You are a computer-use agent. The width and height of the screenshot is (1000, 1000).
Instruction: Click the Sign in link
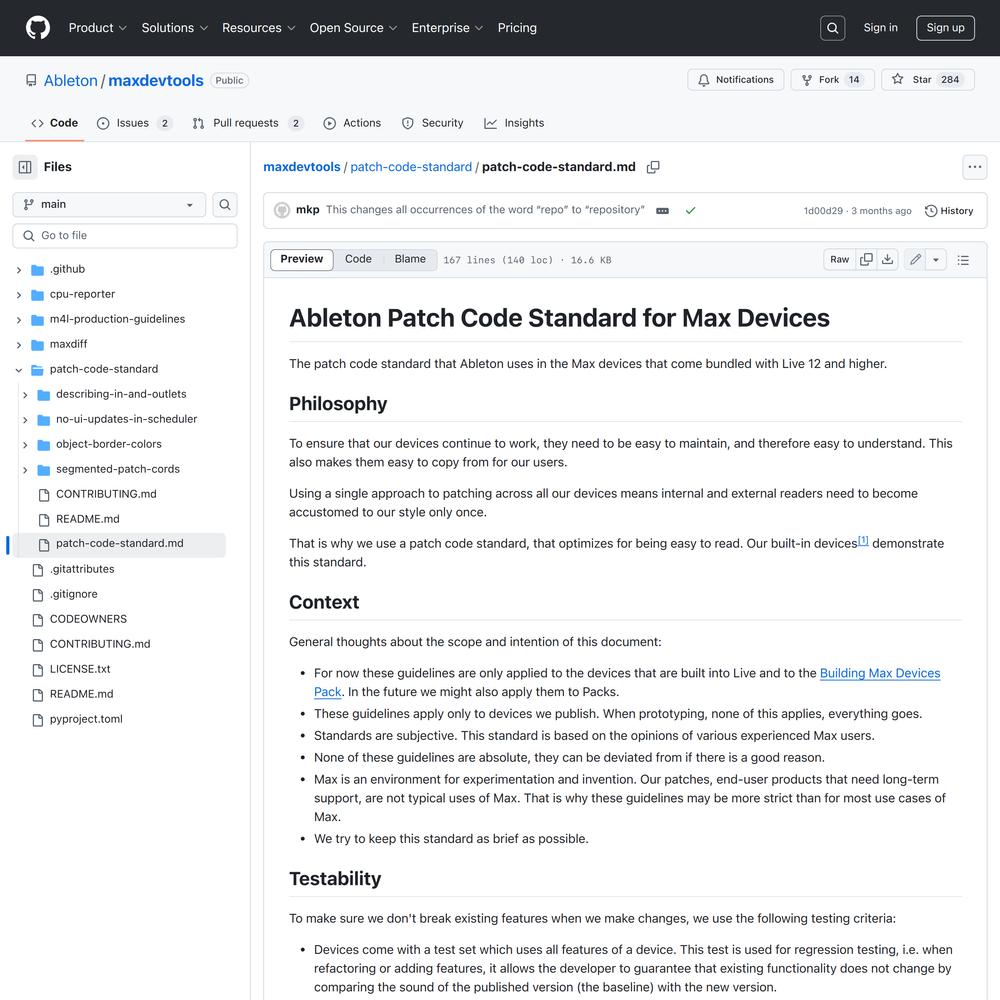880,28
